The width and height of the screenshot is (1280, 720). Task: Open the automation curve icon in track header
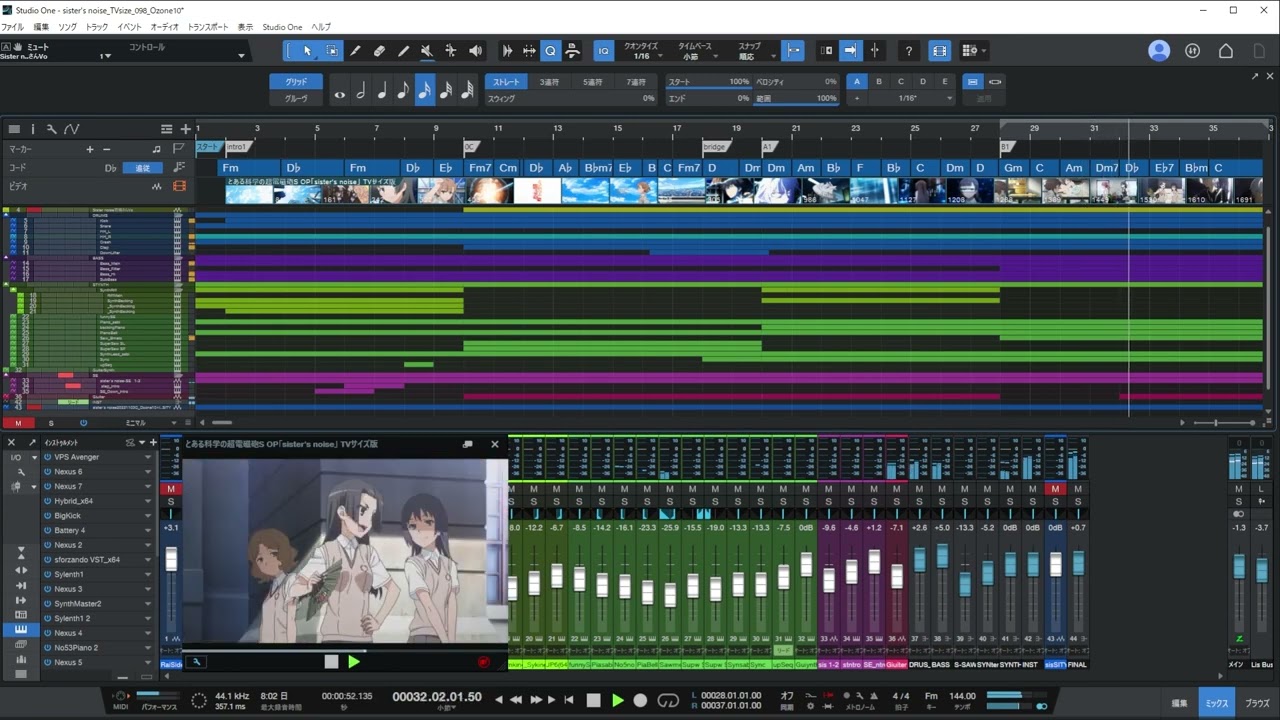pos(72,129)
